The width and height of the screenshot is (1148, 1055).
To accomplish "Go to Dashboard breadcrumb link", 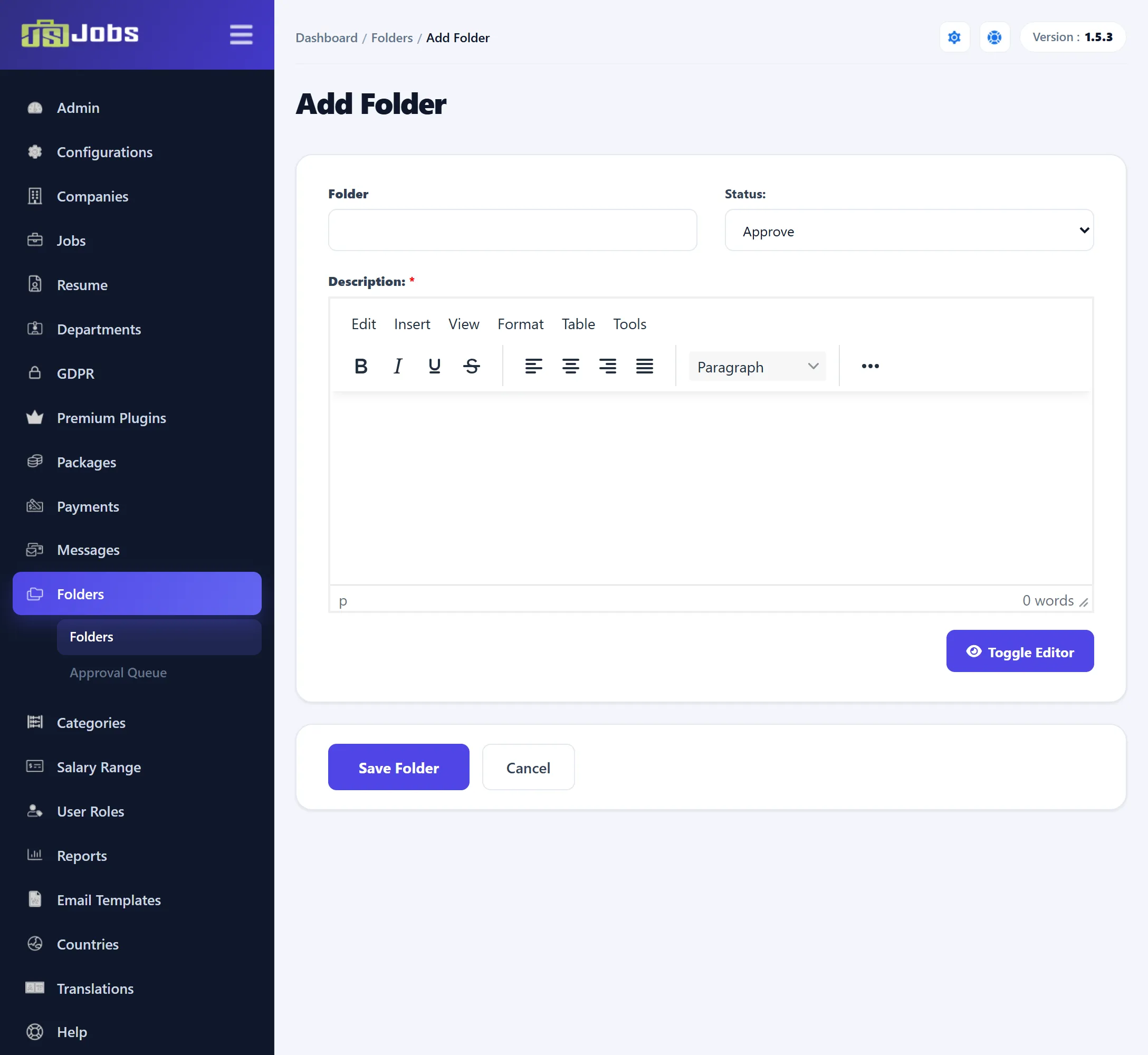I will [x=327, y=37].
